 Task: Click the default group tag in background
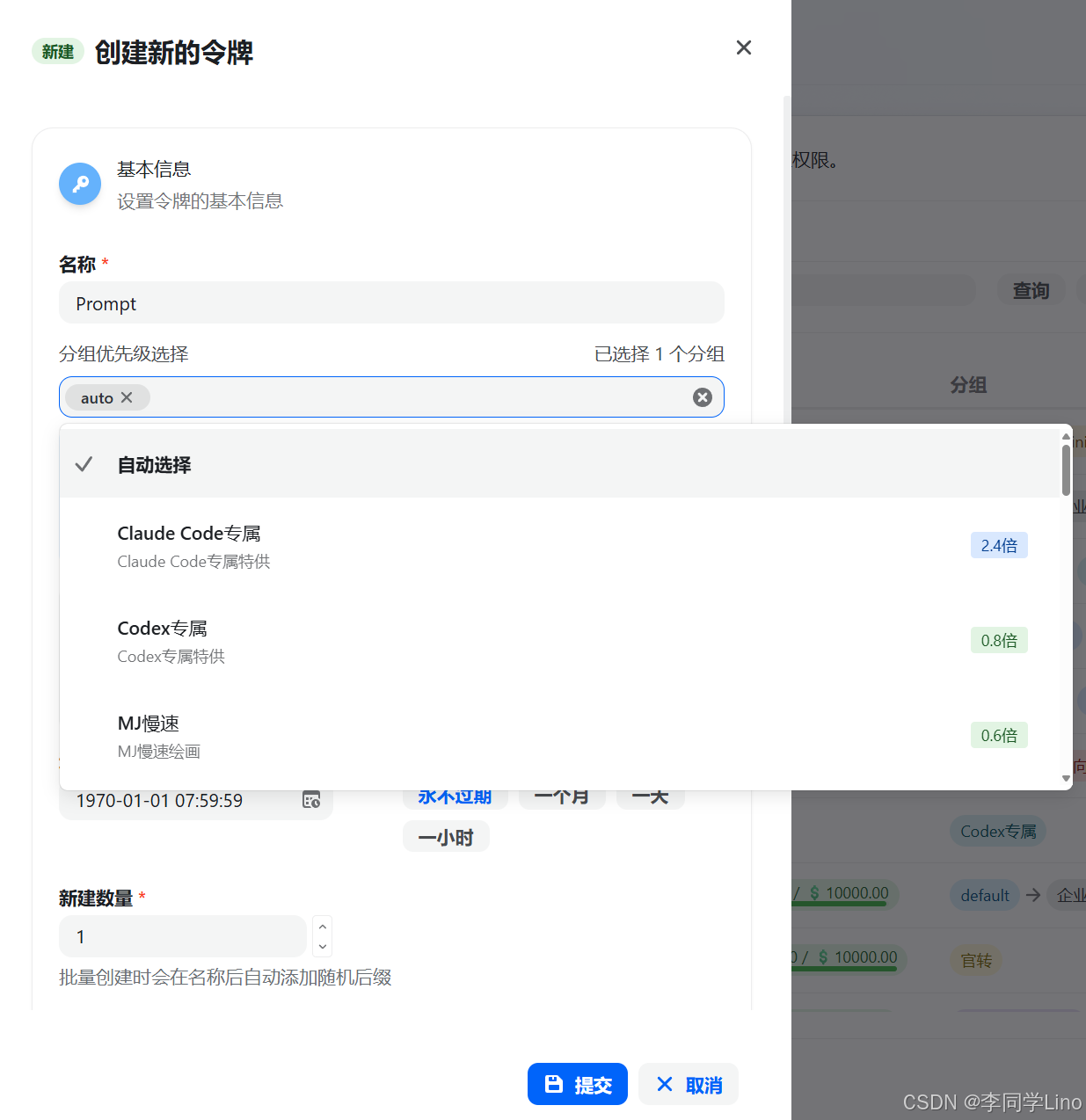coord(985,895)
